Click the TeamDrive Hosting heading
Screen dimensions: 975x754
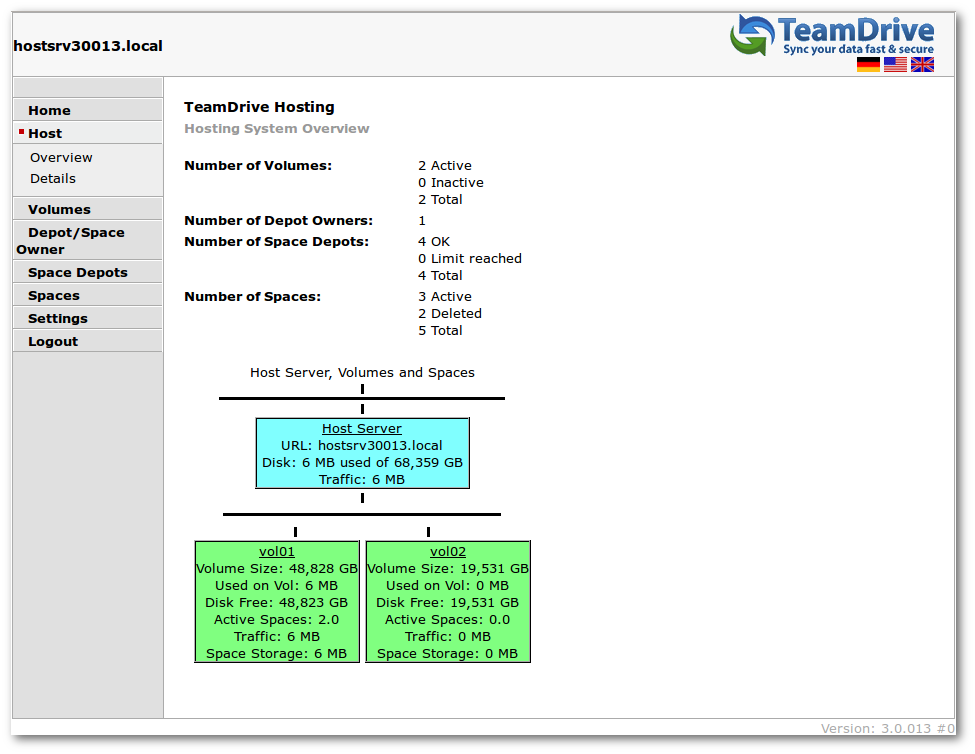tap(259, 107)
